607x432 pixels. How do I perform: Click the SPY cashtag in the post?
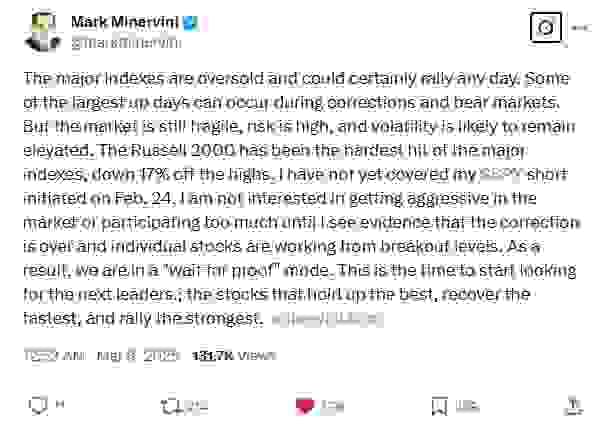tap(501, 175)
